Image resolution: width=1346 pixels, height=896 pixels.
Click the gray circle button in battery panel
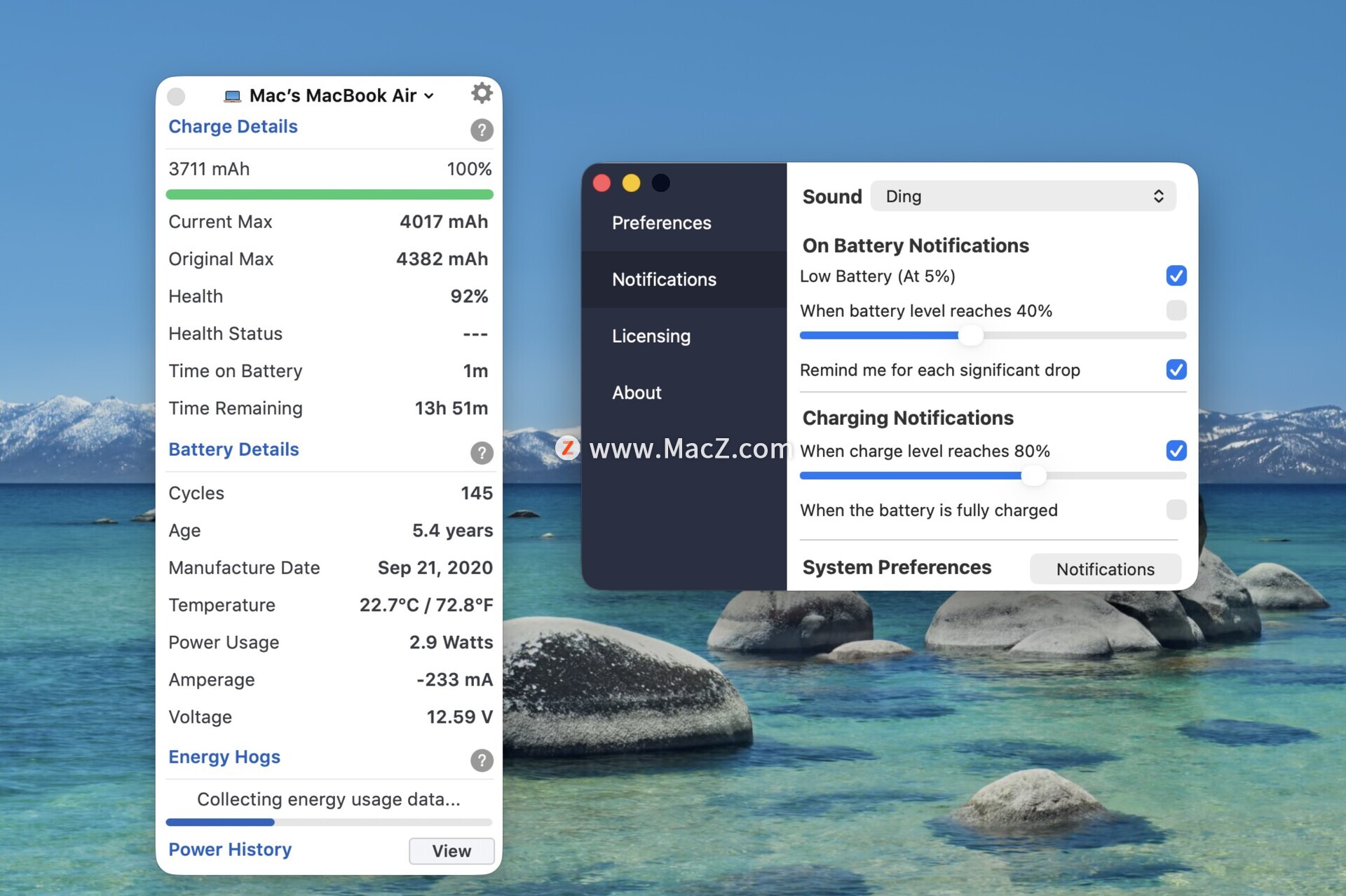coord(177,96)
